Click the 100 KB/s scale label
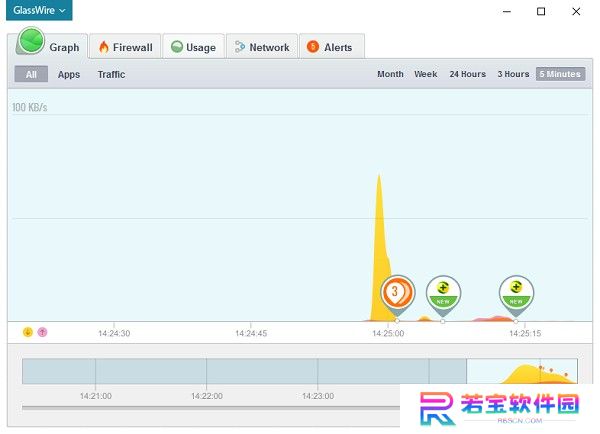The width and height of the screenshot is (600, 434). [29, 107]
